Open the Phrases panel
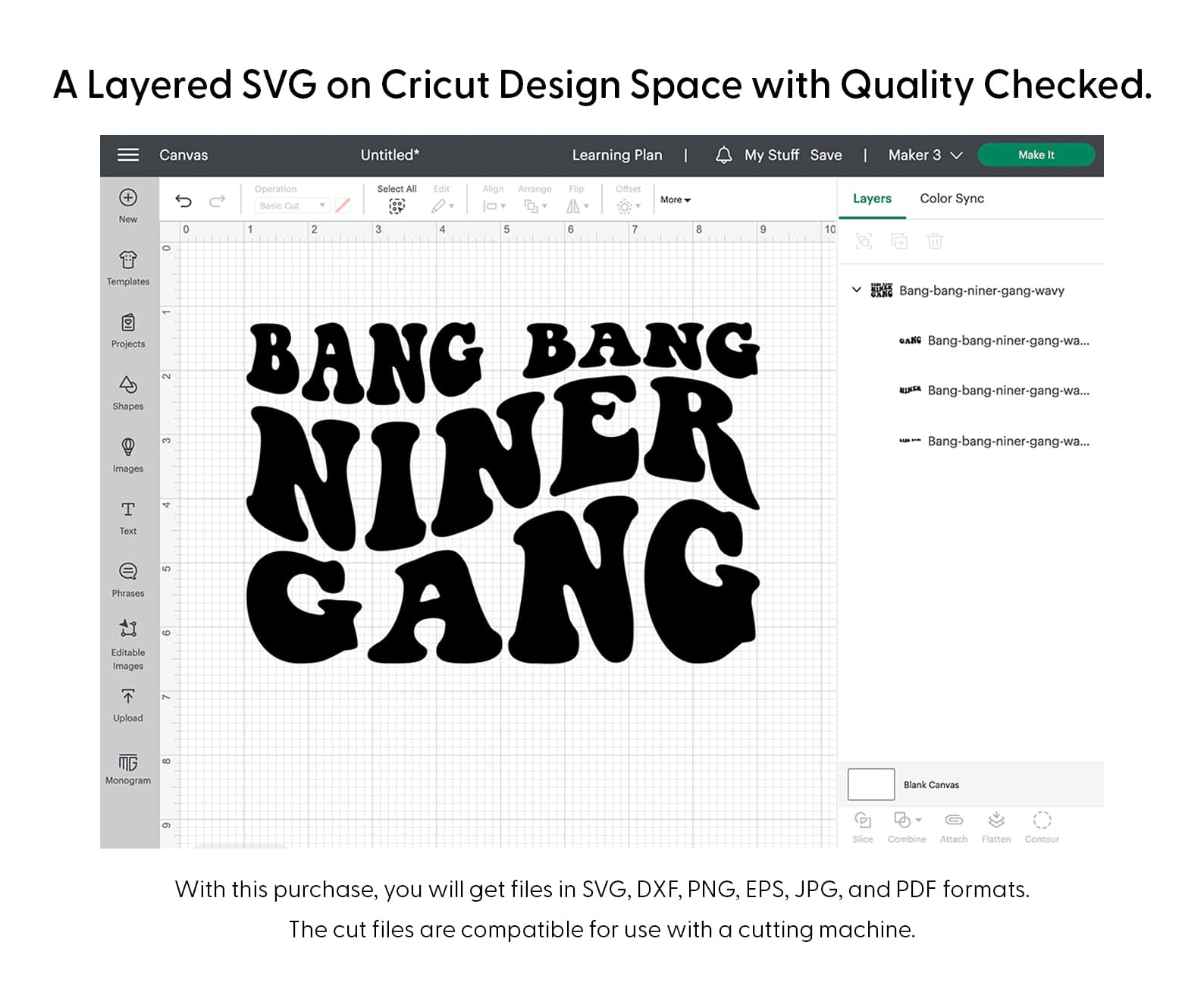Screen dimensions: 1204x992 127,579
